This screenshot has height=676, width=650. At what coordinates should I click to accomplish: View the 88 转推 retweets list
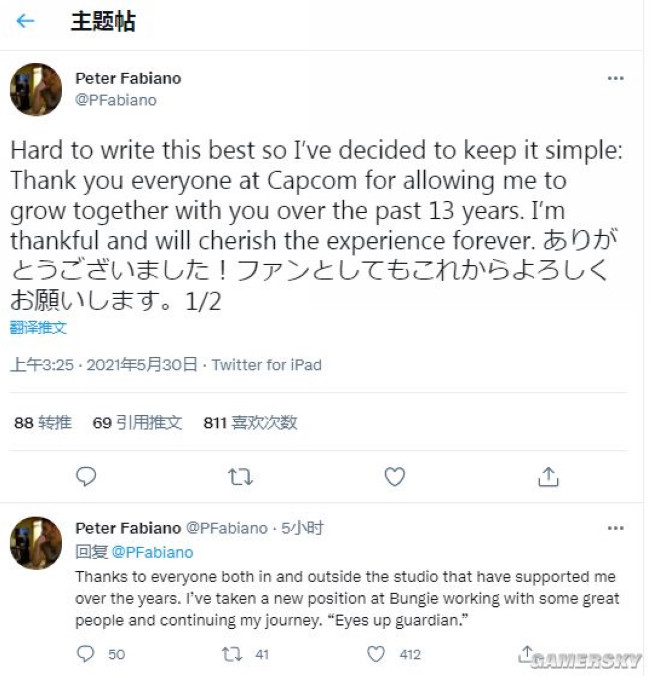point(43,422)
